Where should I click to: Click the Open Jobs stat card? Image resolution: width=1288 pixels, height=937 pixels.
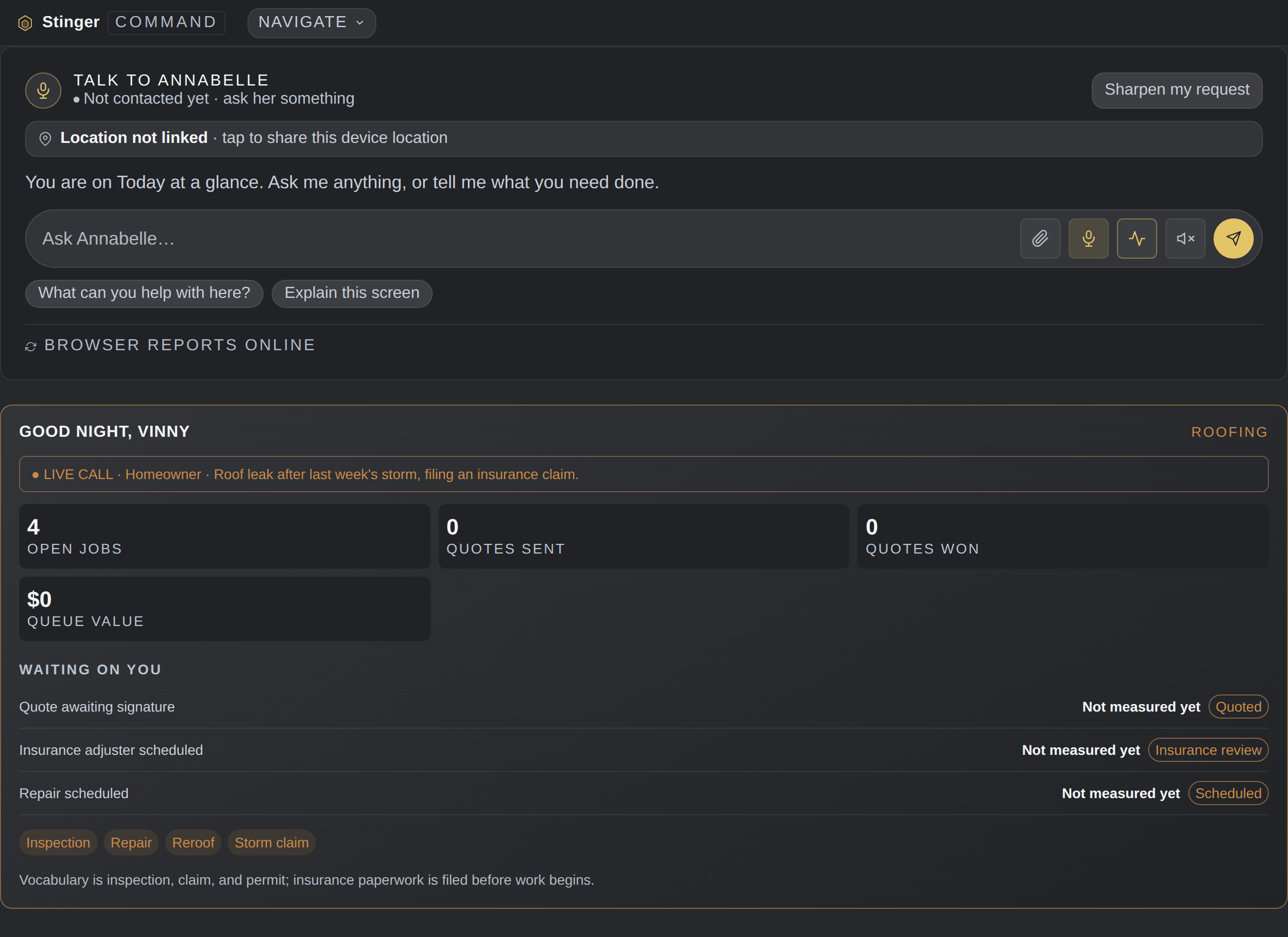(224, 536)
